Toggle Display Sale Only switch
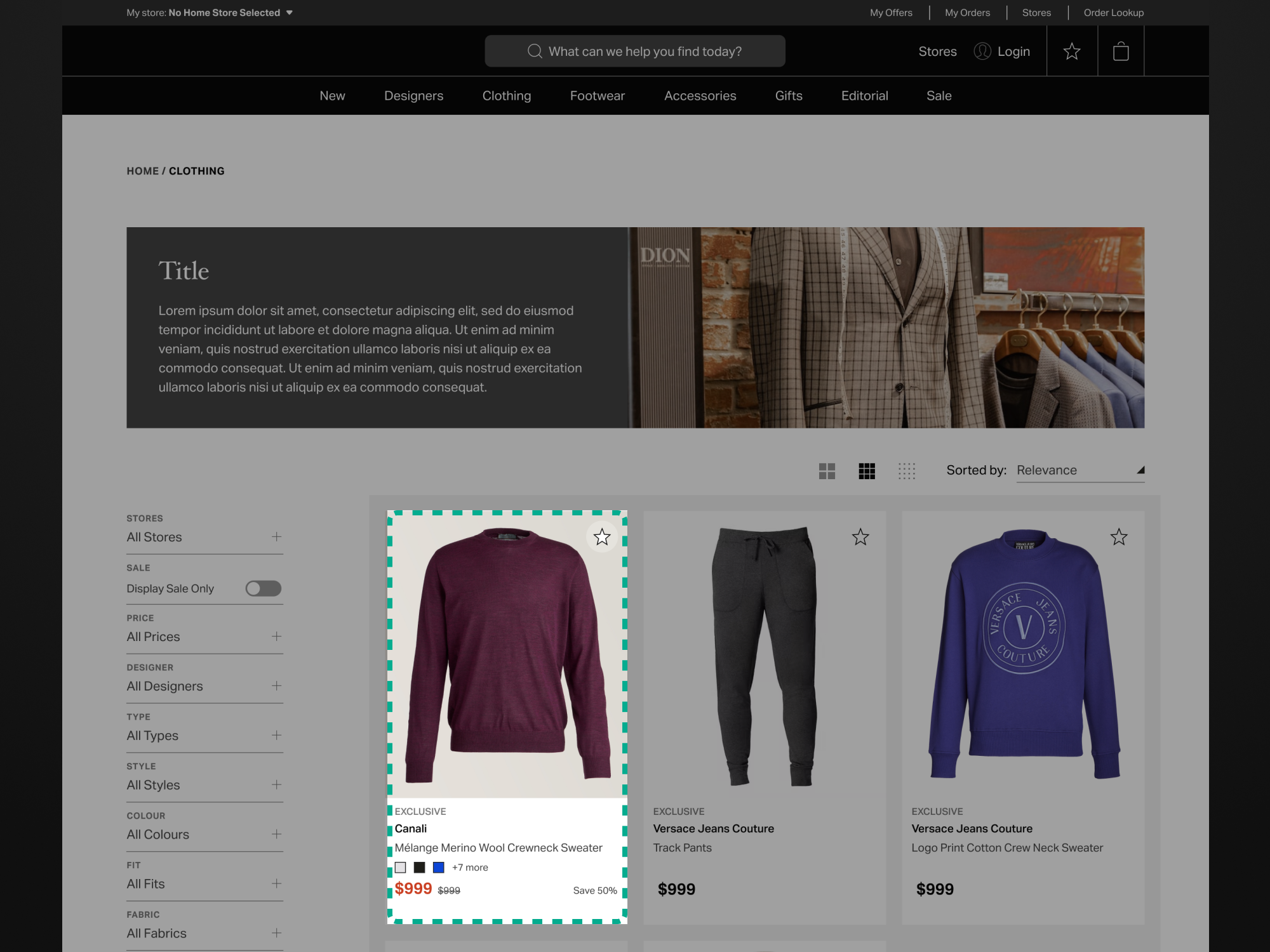The width and height of the screenshot is (1270, 952). coord(264,588)
